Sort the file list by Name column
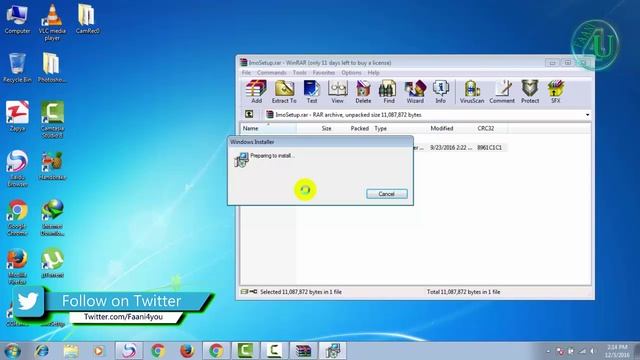Viewport: 640px width, 360px height. (268, 128)
